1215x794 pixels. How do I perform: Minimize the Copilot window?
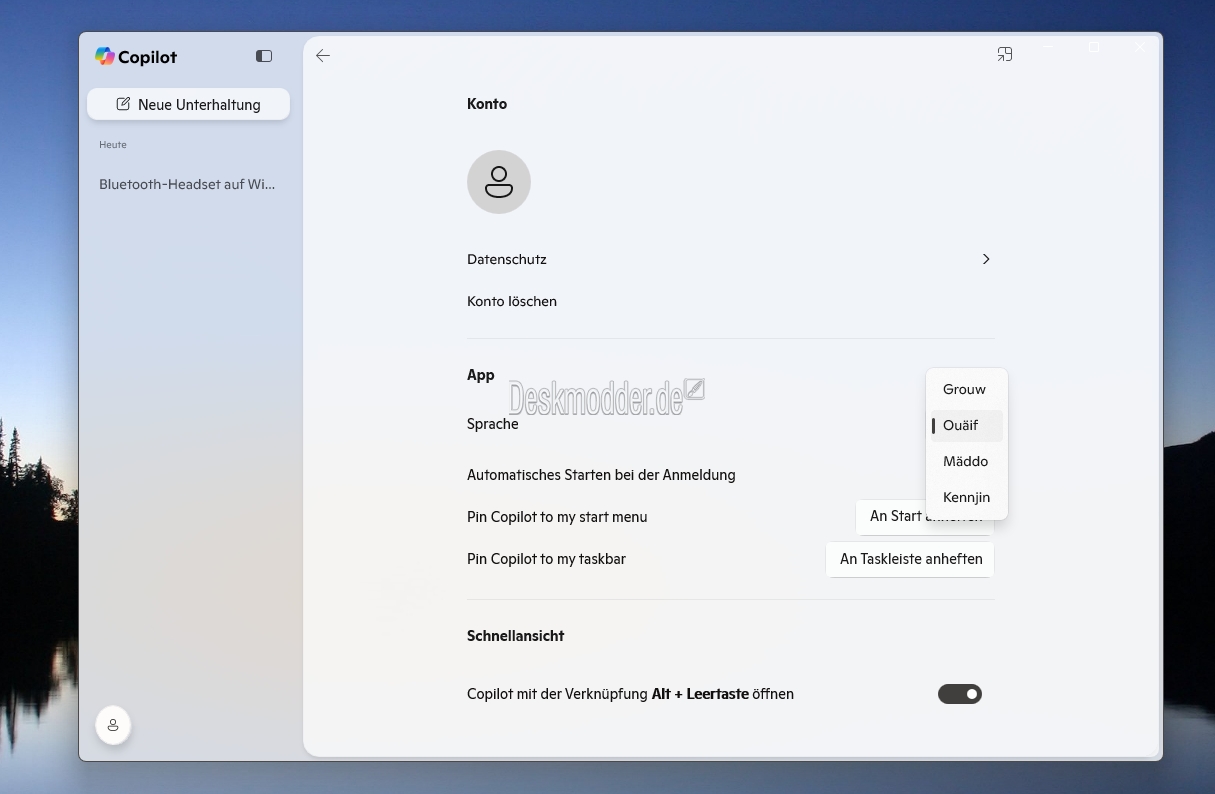1049,47
